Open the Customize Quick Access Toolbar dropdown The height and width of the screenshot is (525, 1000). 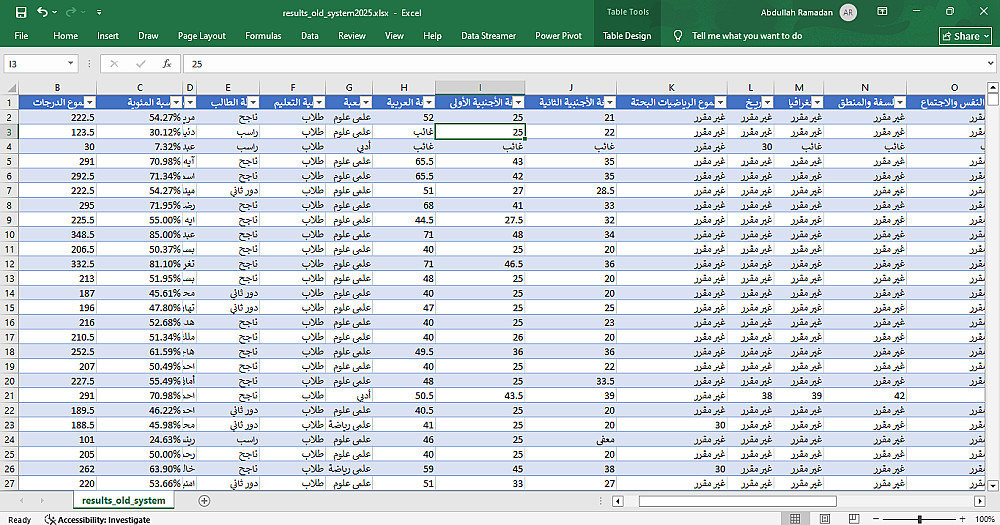coord(99,12)
